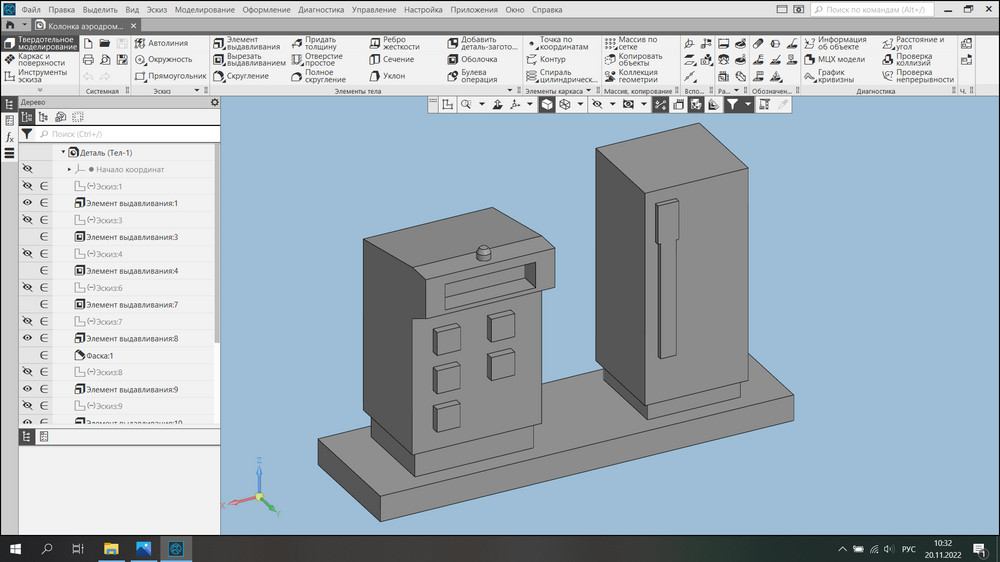Open МЦХ модели mass properties
1000x562 pixels.
[x=834, y=59]
